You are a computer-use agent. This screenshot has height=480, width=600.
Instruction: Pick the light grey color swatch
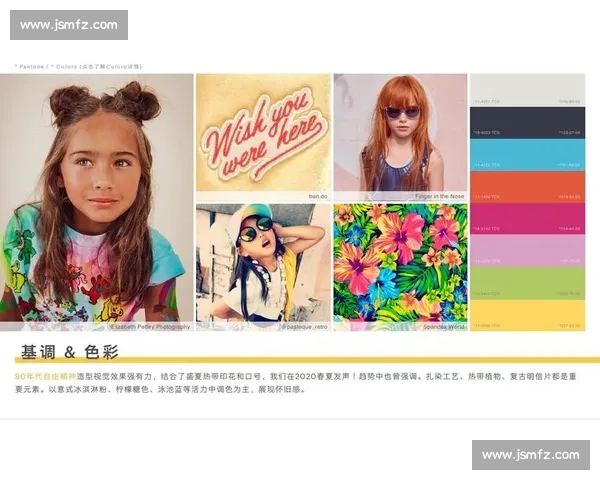(x=527, y=90)
